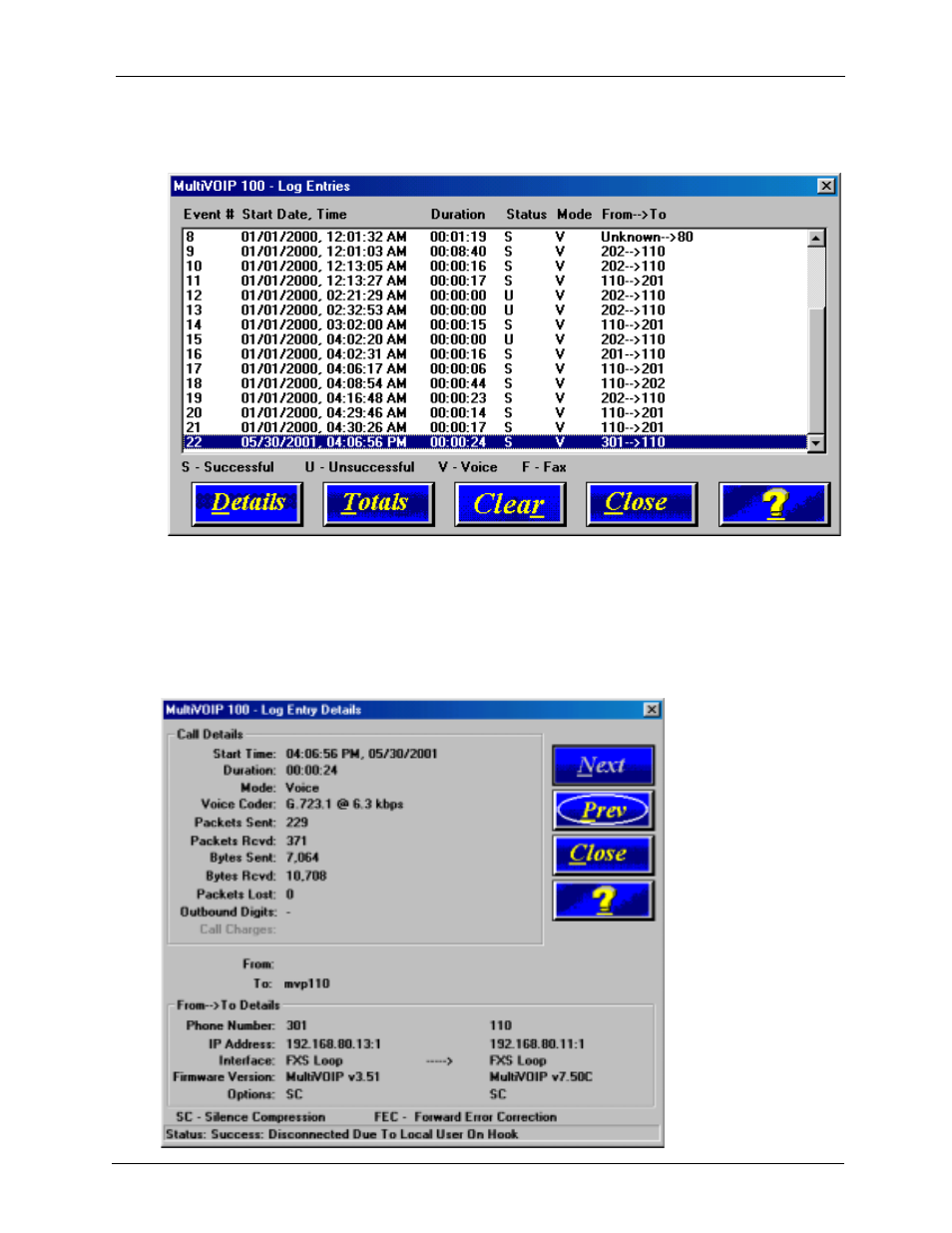Close the Log Entries window with X
The image size is (952, 1233).
(x=826, y=186)
